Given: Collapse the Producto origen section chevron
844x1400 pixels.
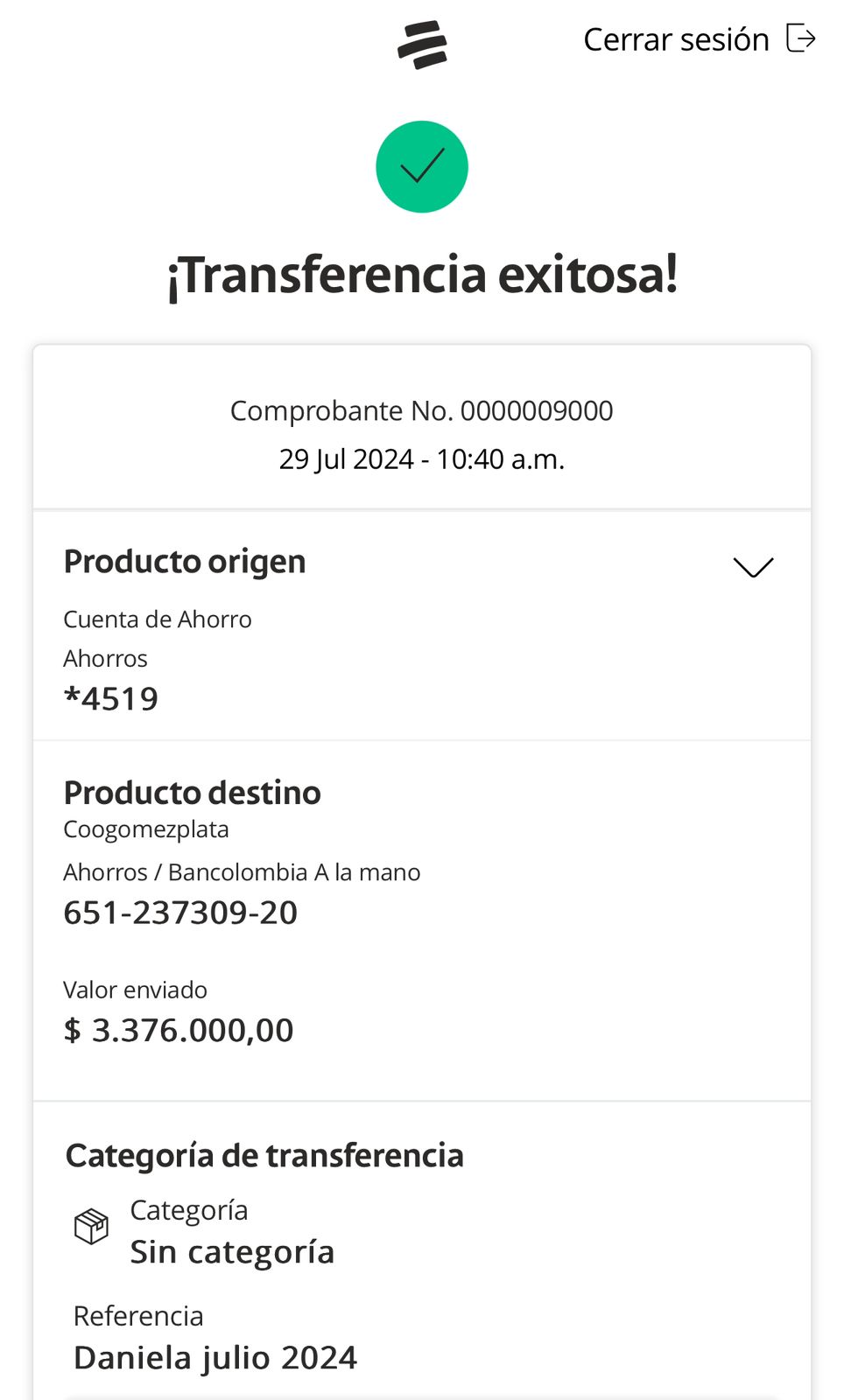Looking at the screenshot, I should 753,567.
